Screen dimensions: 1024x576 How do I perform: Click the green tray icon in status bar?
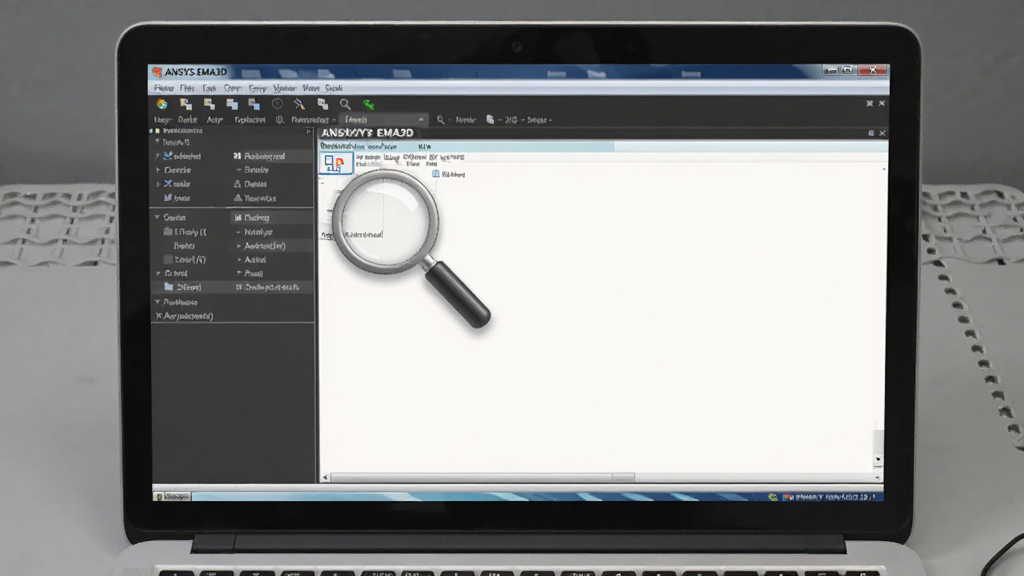[x=773, y=497]
